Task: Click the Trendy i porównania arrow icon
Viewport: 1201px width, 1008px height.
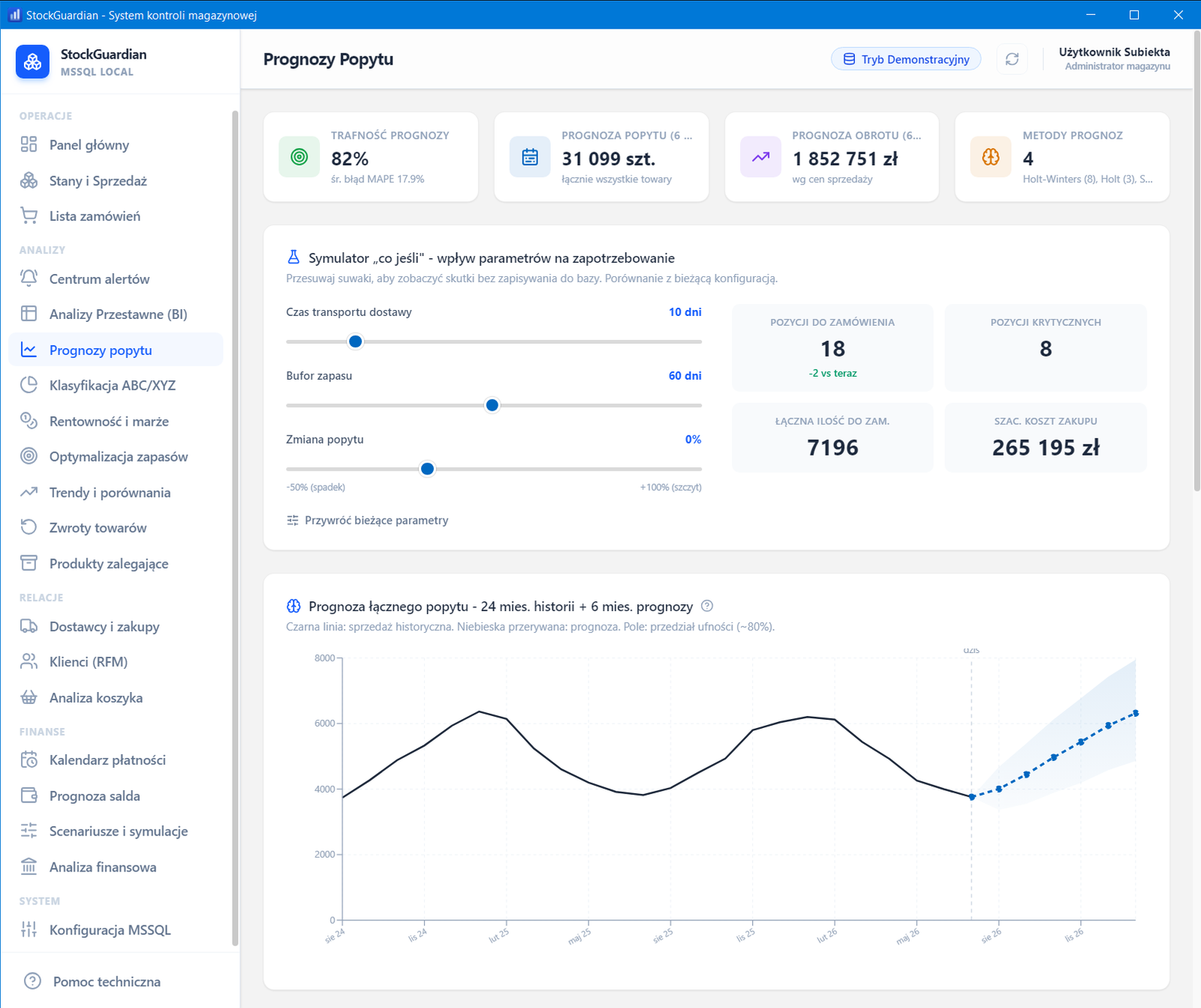Action: 29,492
